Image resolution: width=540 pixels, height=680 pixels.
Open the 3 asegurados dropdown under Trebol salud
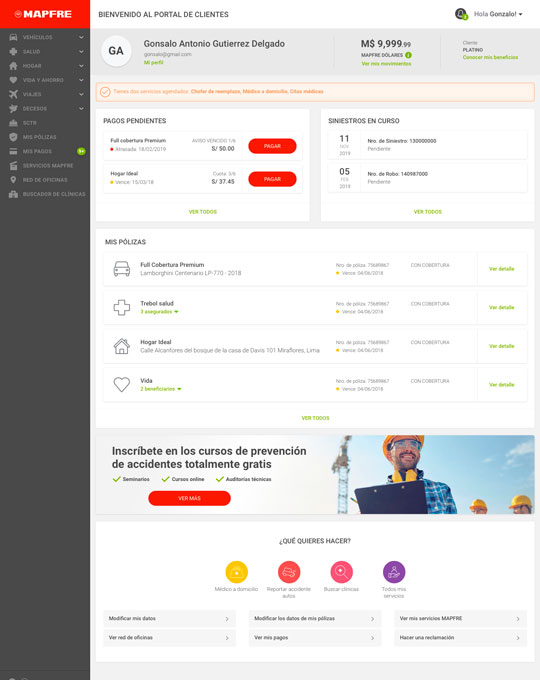coord(159,312)
